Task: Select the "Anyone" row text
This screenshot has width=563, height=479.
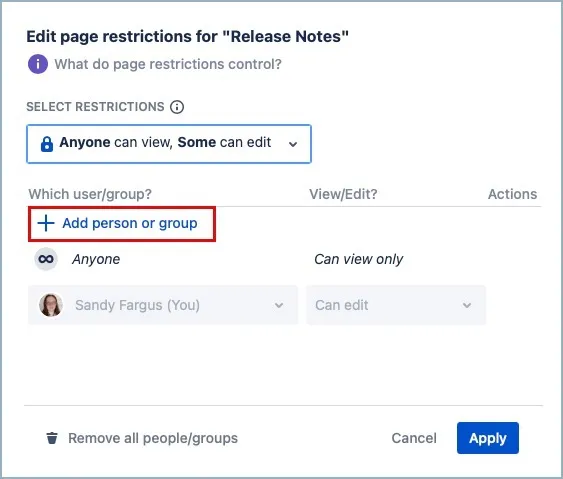Action: [x=96, y=259]
